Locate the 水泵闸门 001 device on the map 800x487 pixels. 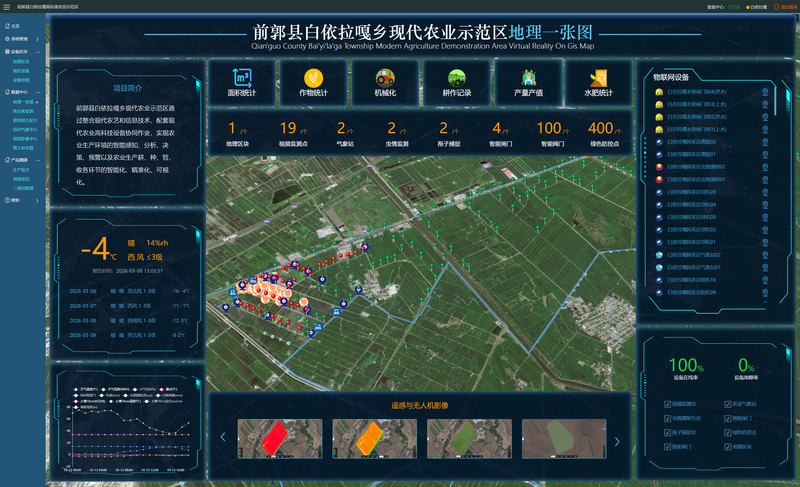765,130
